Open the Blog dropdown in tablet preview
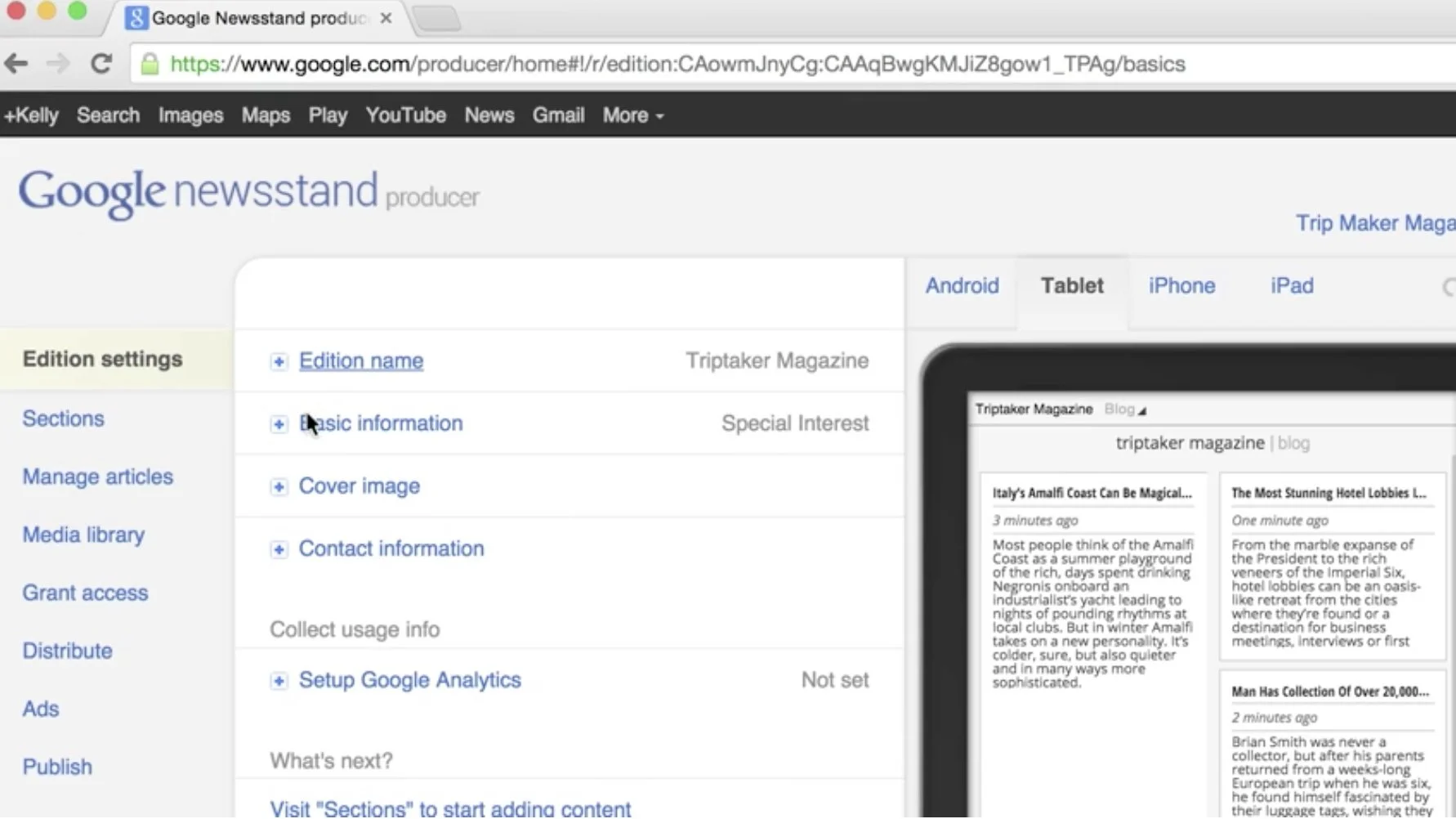This screenshot has width=1456, height=819. point(1125,409)
